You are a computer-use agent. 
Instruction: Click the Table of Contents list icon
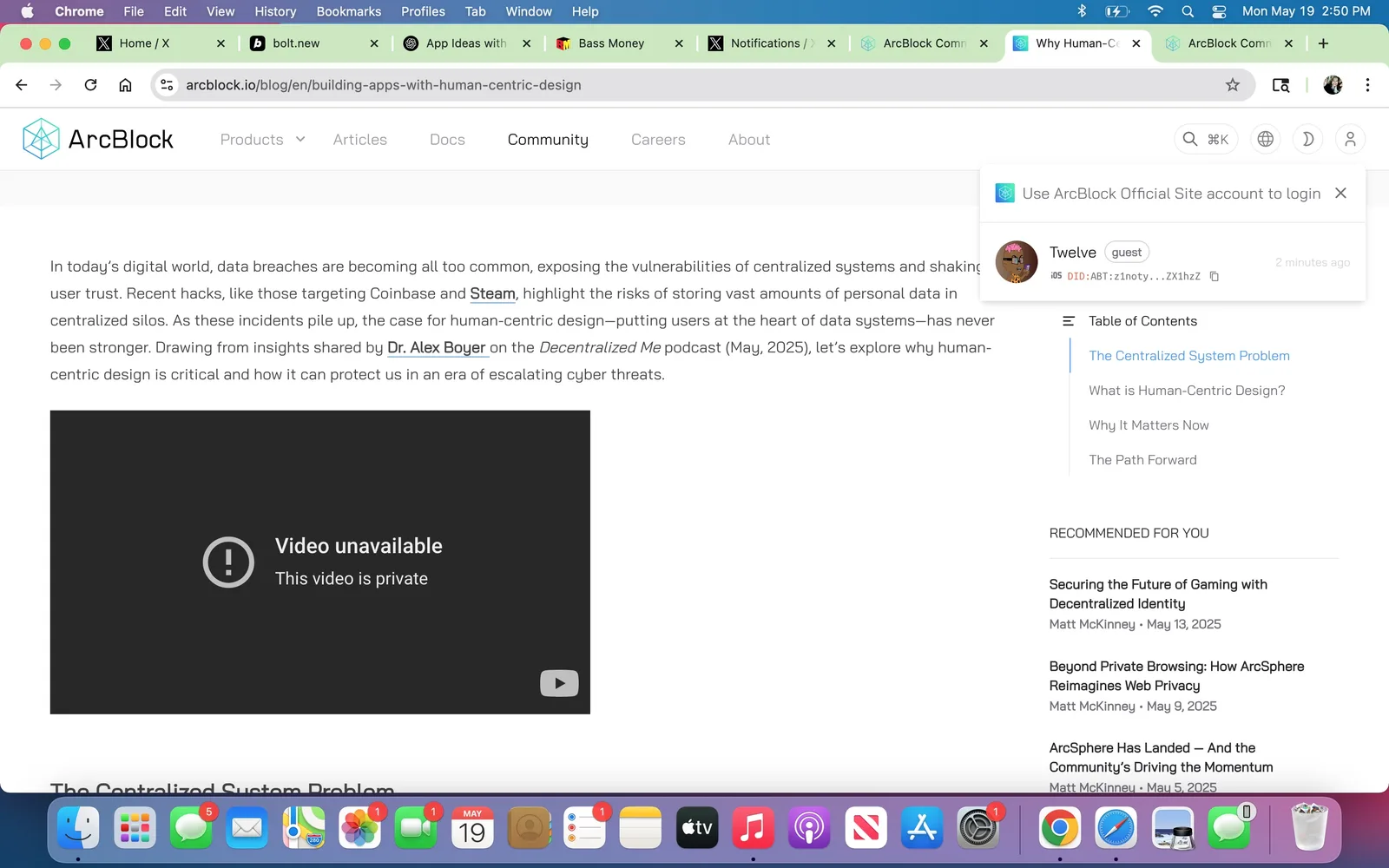pyautogui.click(x=1069, y=321)
